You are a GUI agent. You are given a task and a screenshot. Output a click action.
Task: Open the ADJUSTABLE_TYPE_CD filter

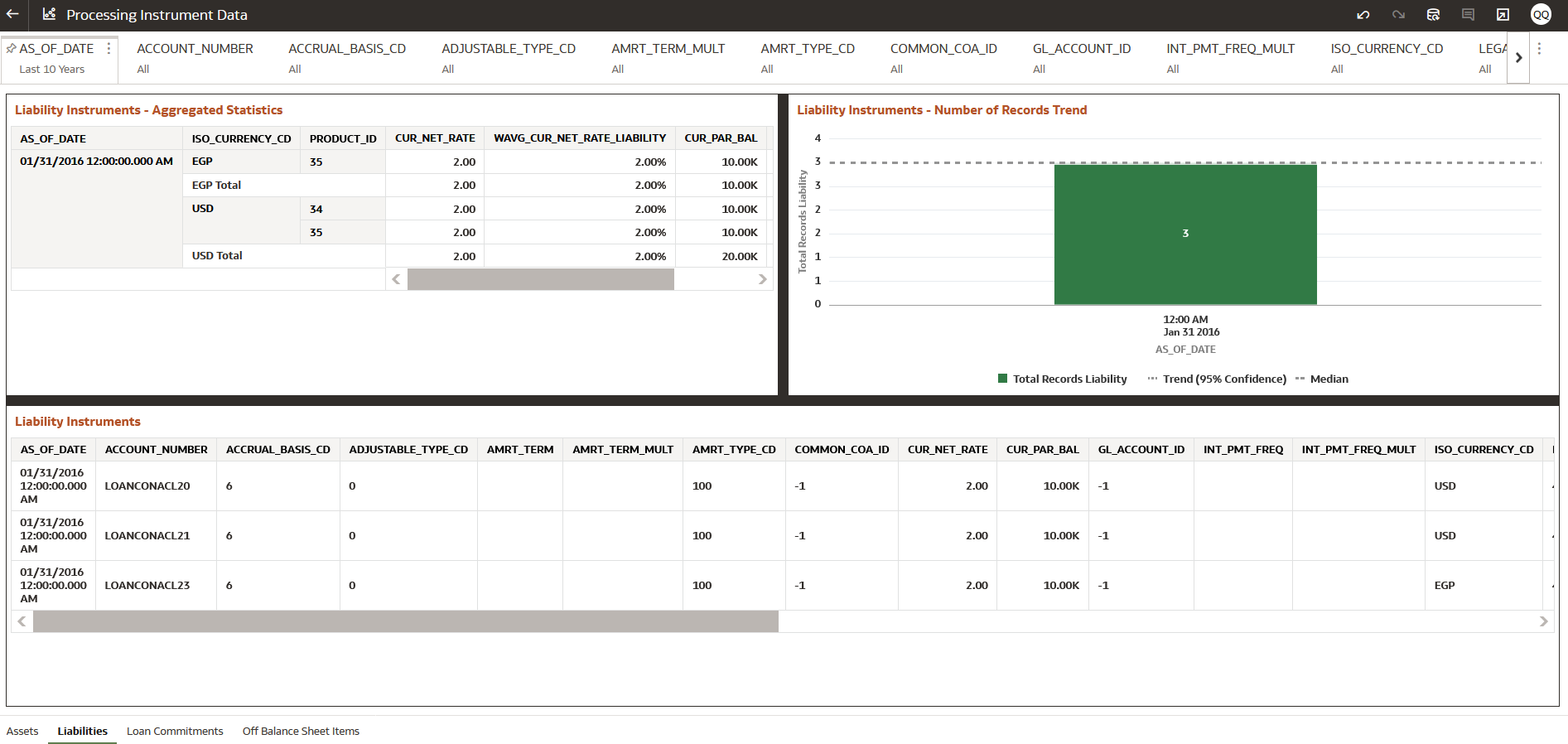509,59
